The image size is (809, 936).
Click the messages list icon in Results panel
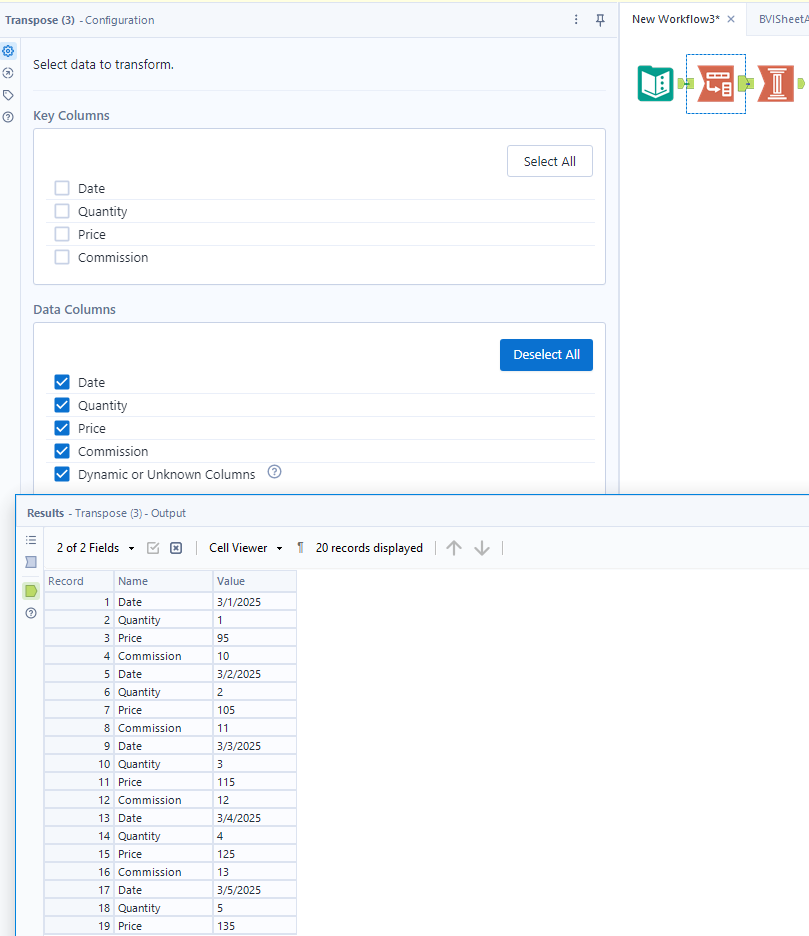(x=31, y=540)
